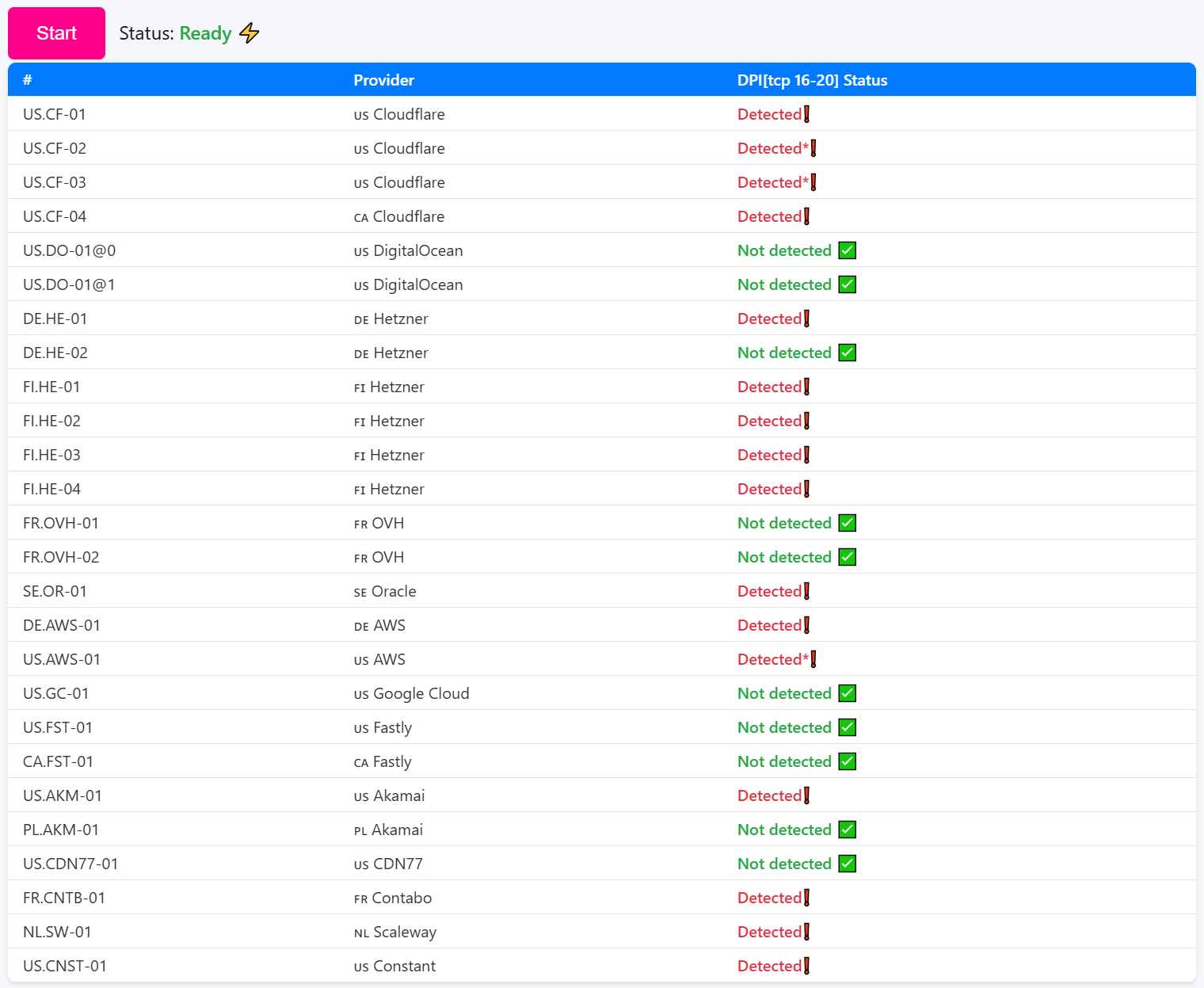Click the Constant provider cell

coord(394,966)
